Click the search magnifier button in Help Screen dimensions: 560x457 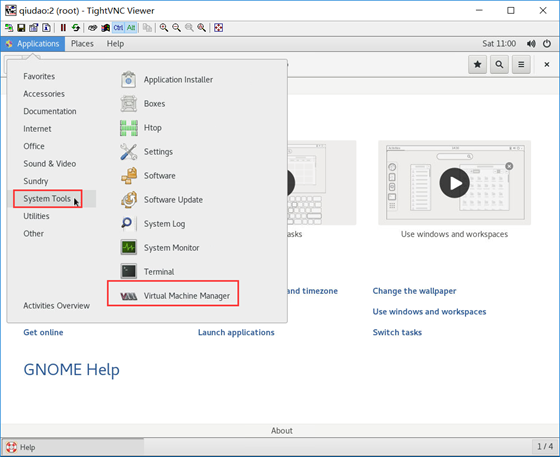tap(499, 65)
